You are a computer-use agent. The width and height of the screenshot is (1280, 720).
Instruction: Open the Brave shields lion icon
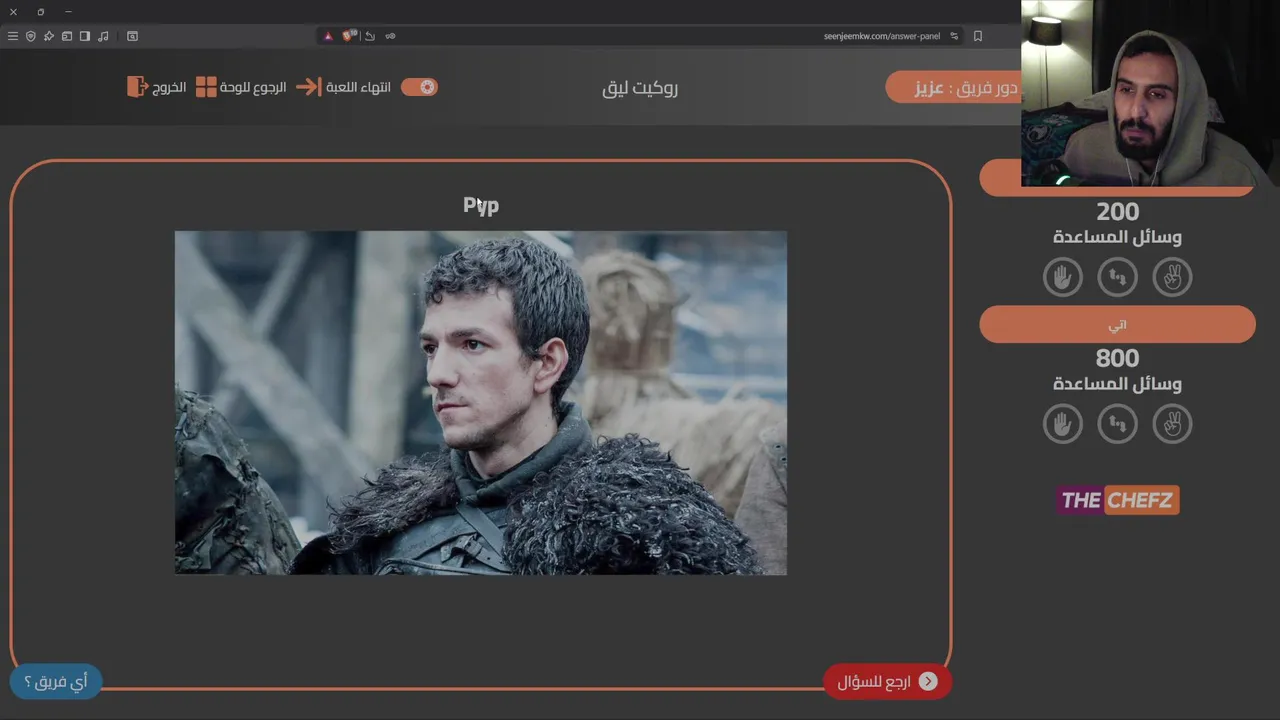(x=349, y=36)
